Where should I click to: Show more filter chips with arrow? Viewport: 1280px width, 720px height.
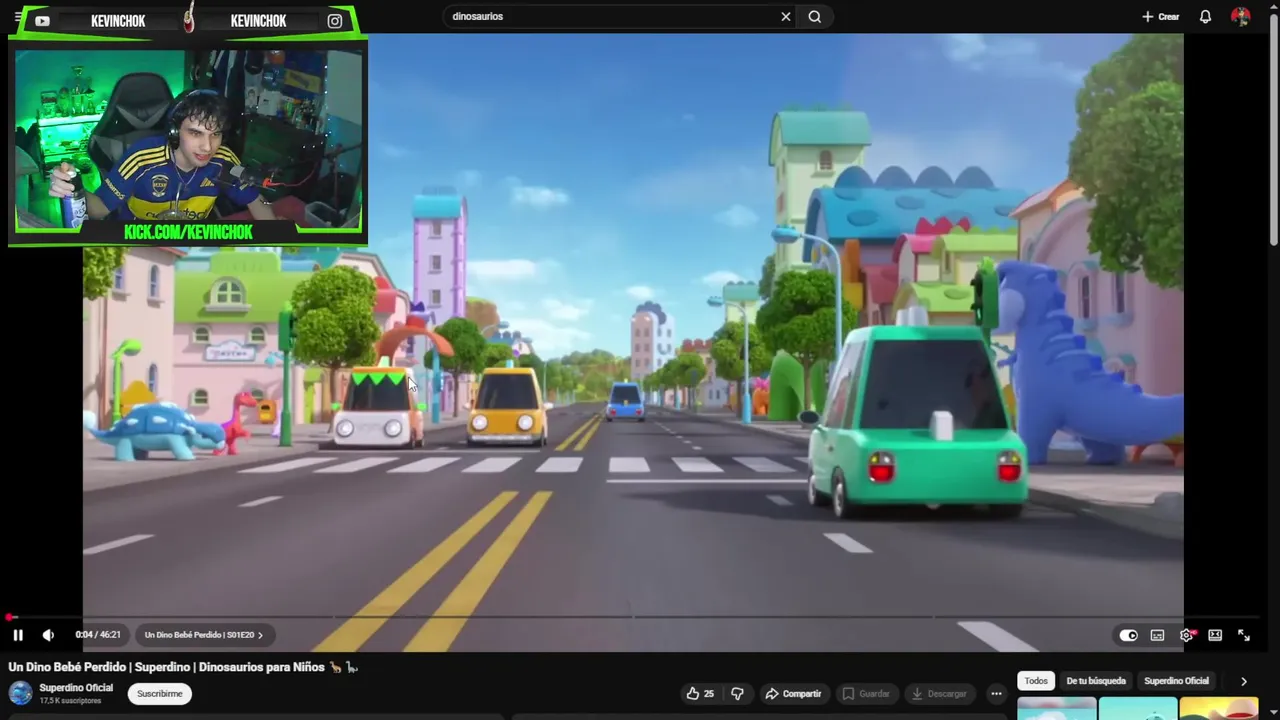1243,681
